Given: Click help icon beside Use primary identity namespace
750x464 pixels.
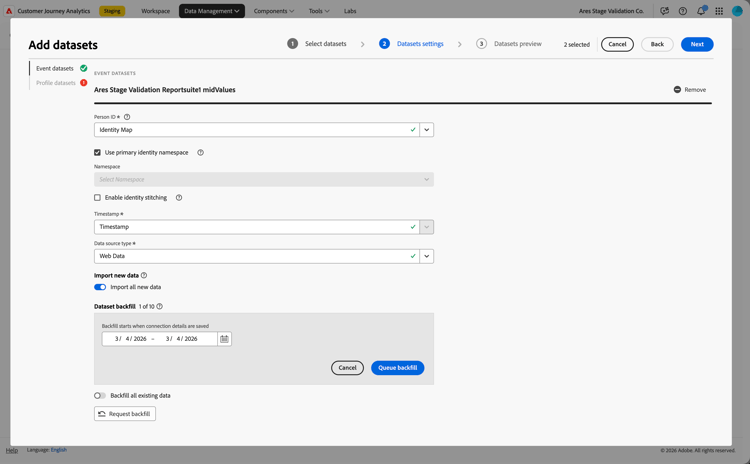Looking at the screenshot, I should (200, 153).
